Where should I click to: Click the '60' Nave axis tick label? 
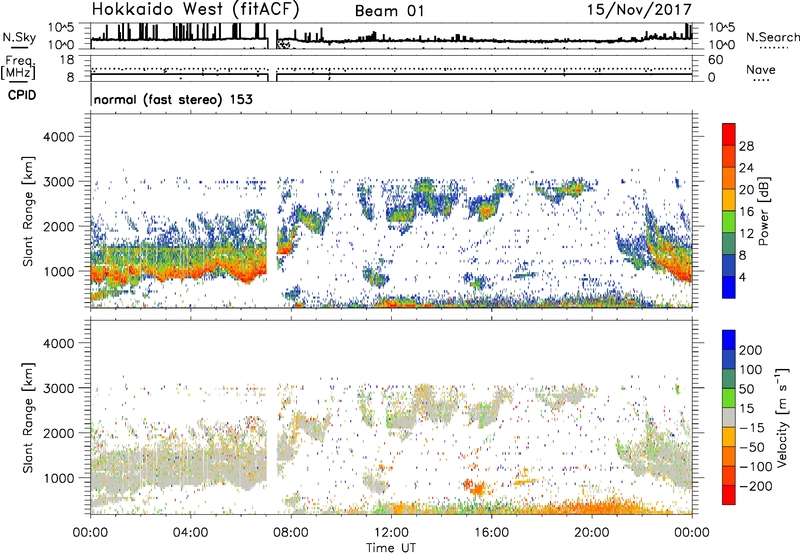[715, 60]
